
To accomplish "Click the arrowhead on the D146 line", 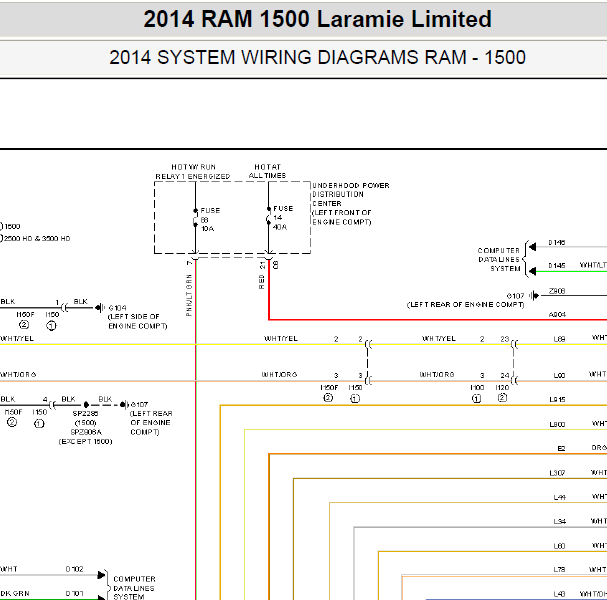I will tap(533, 247).
